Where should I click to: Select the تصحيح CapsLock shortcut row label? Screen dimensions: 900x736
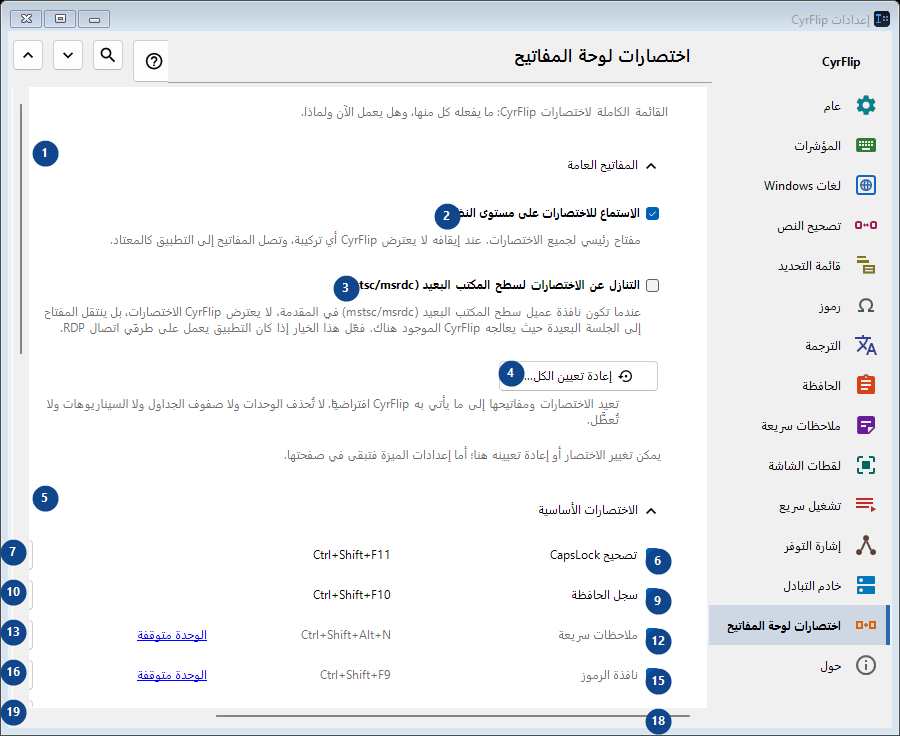593,555
